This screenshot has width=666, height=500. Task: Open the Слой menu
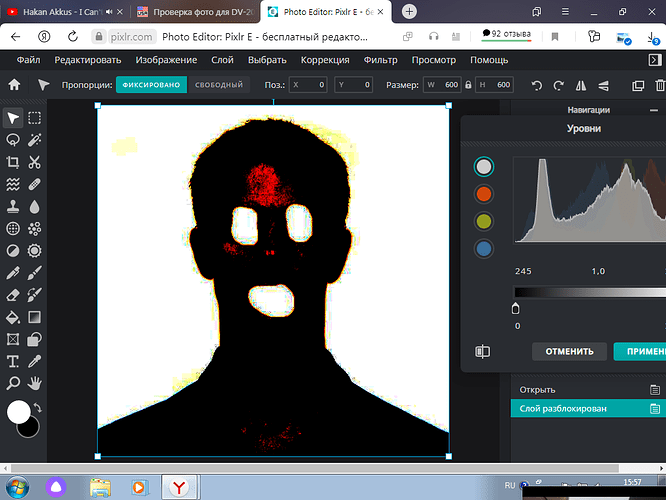point(222,60)
